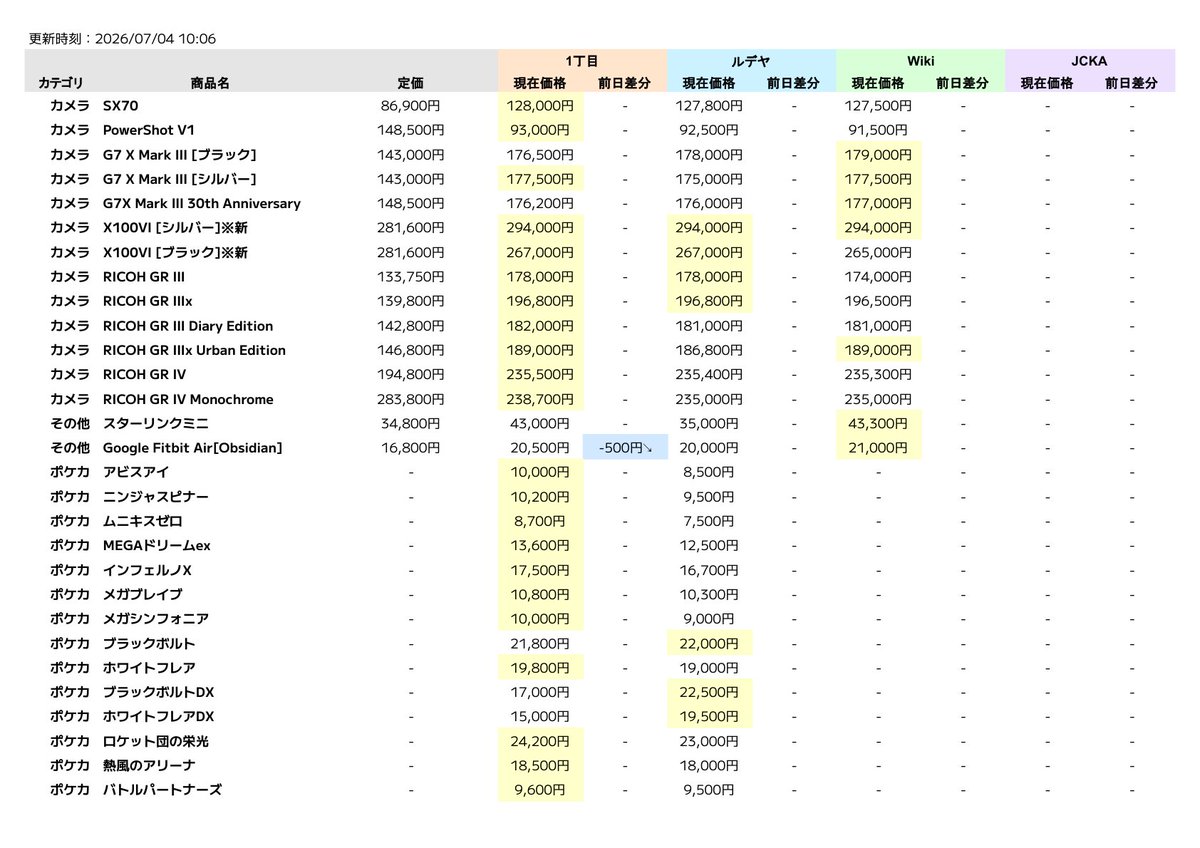
Task: Click RICOH GR IV Monochrome product name
Action: 188,400
